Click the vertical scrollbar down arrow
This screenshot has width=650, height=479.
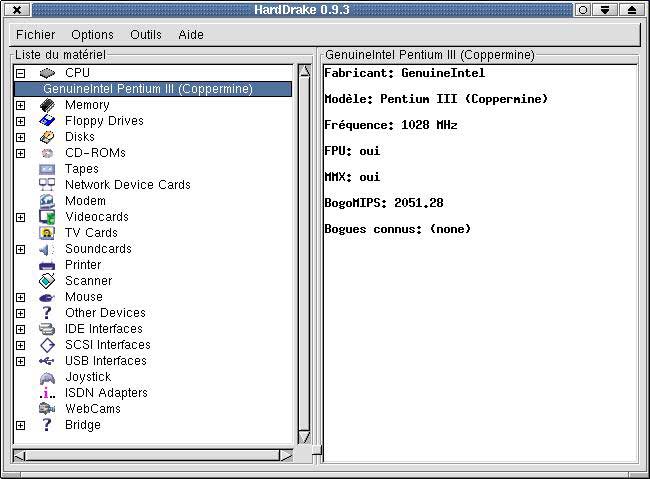coord(304,437)
